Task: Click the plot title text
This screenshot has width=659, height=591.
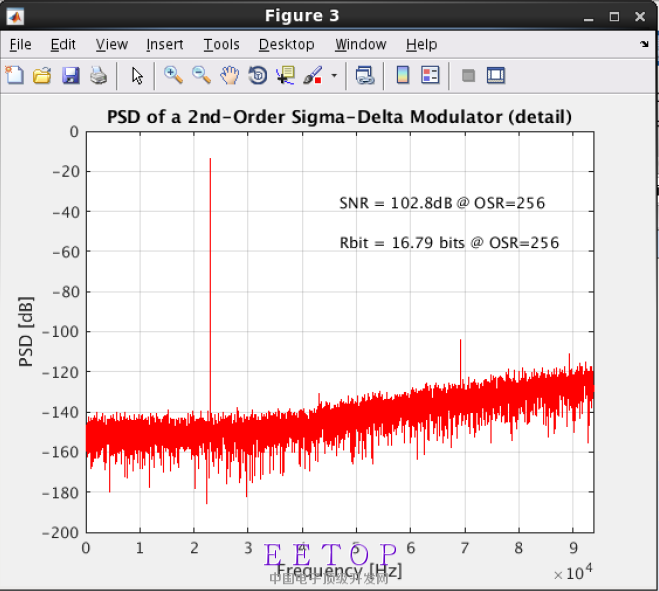Action: [340, 117]
